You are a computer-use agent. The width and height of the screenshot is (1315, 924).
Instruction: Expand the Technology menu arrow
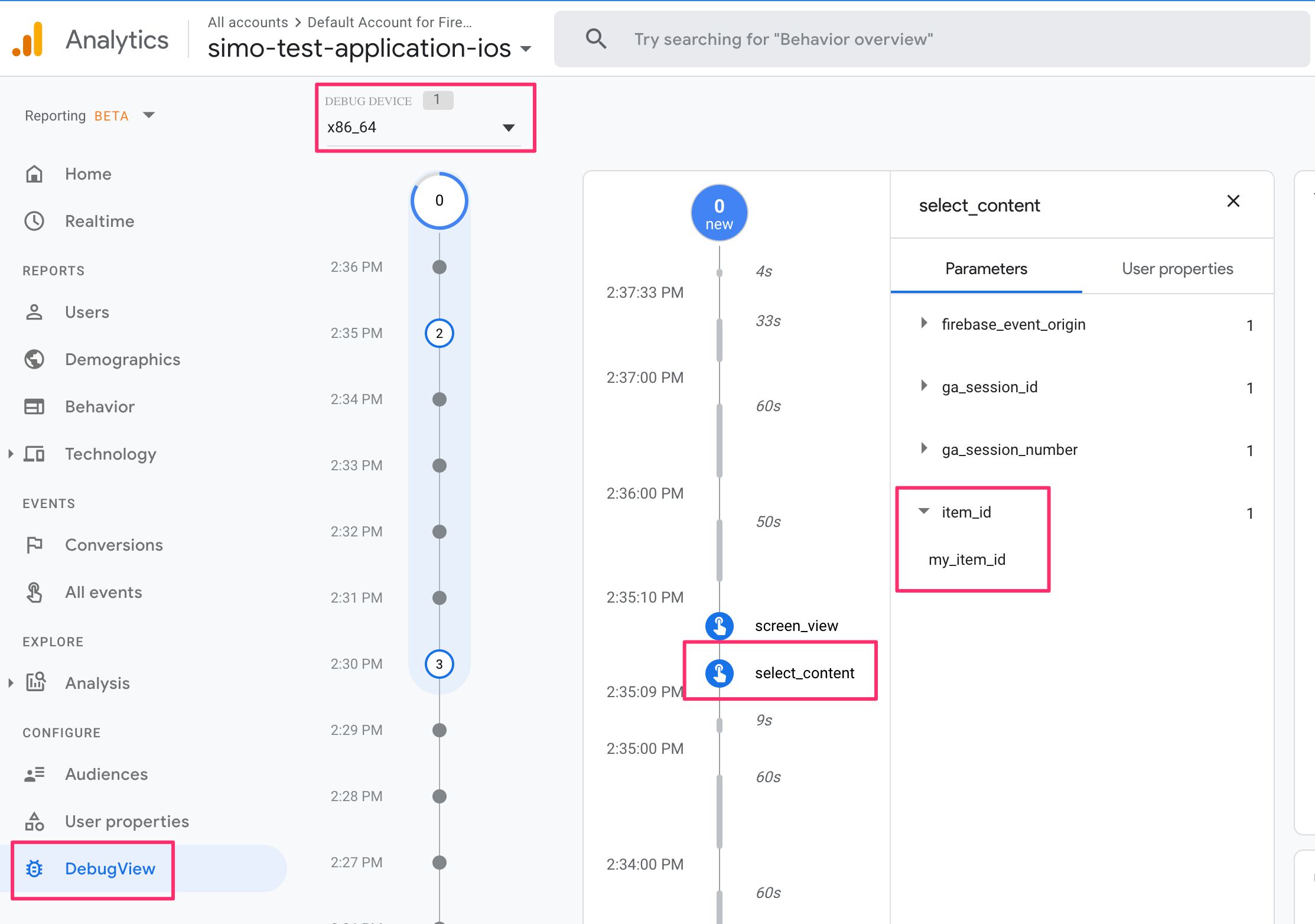(x=11, y=454)
